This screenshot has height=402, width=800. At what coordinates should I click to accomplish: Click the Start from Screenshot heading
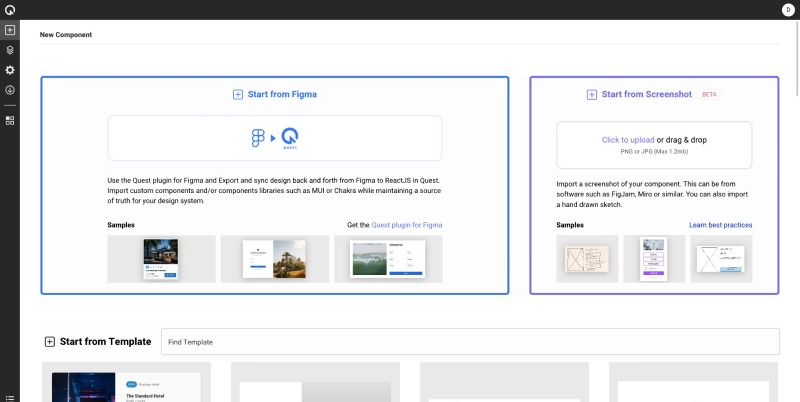[646, 94]
